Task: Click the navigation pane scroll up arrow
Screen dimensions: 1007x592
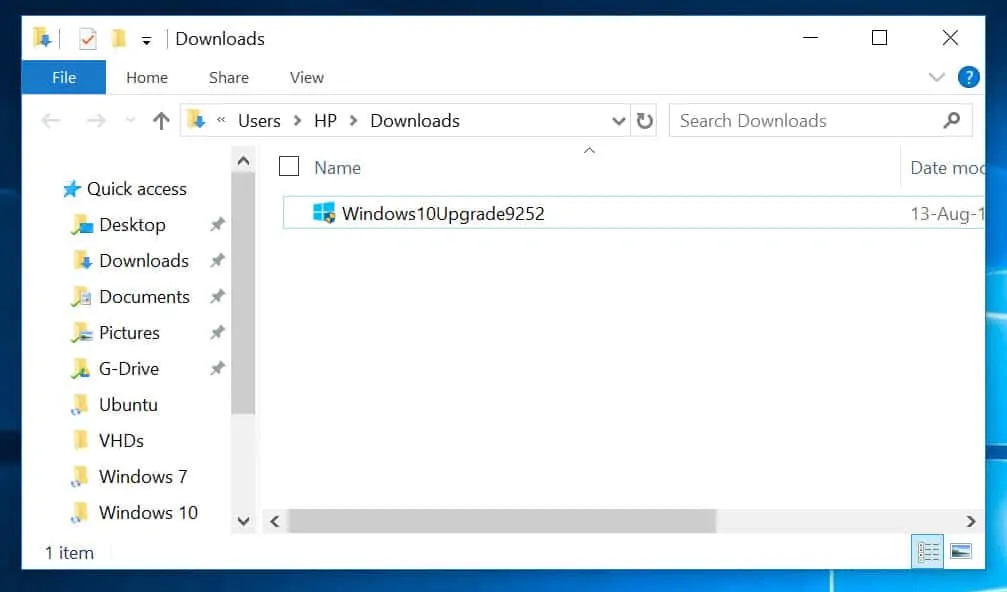Action: coord(243,161)
